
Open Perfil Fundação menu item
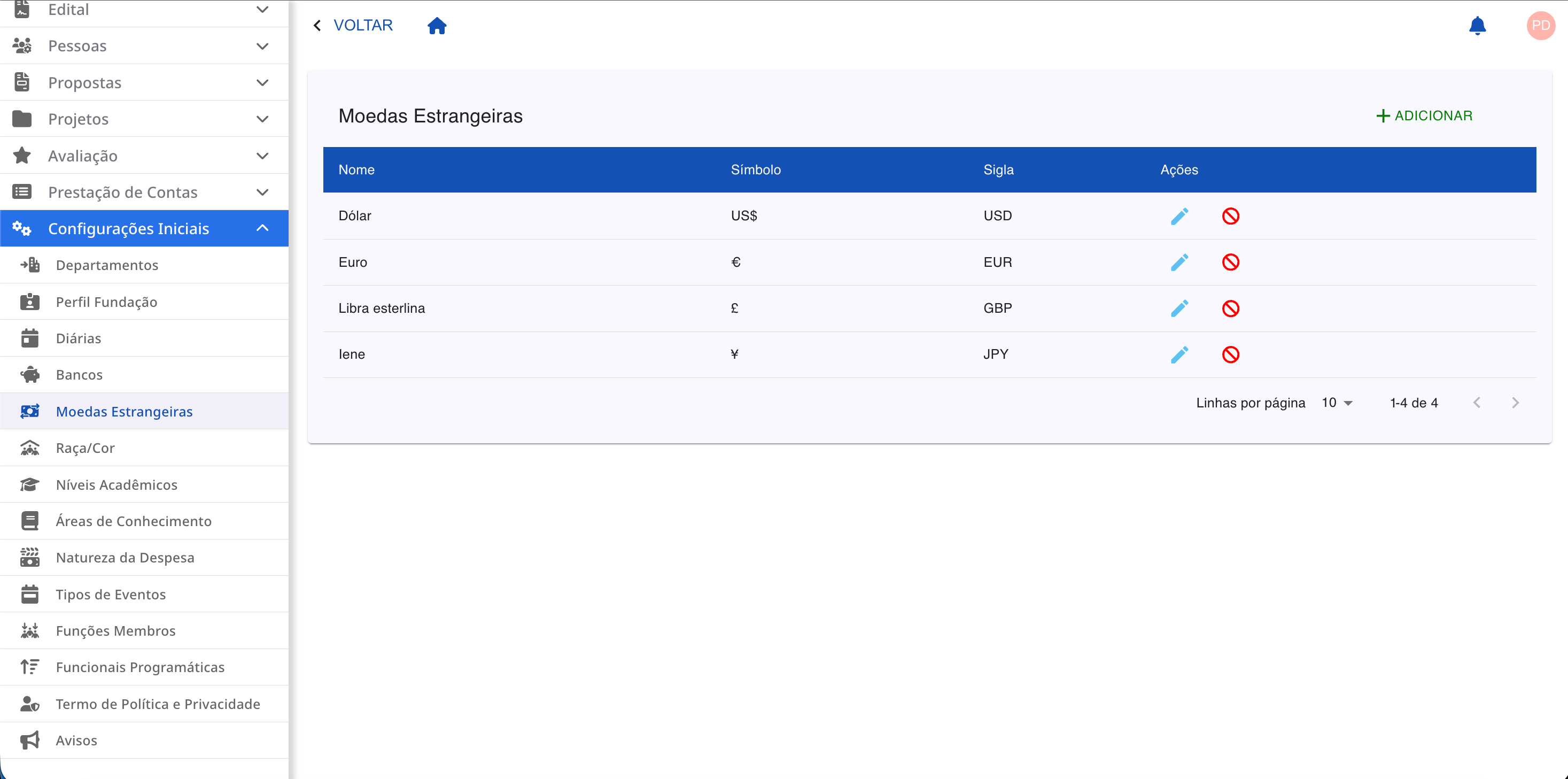point(144,302)
